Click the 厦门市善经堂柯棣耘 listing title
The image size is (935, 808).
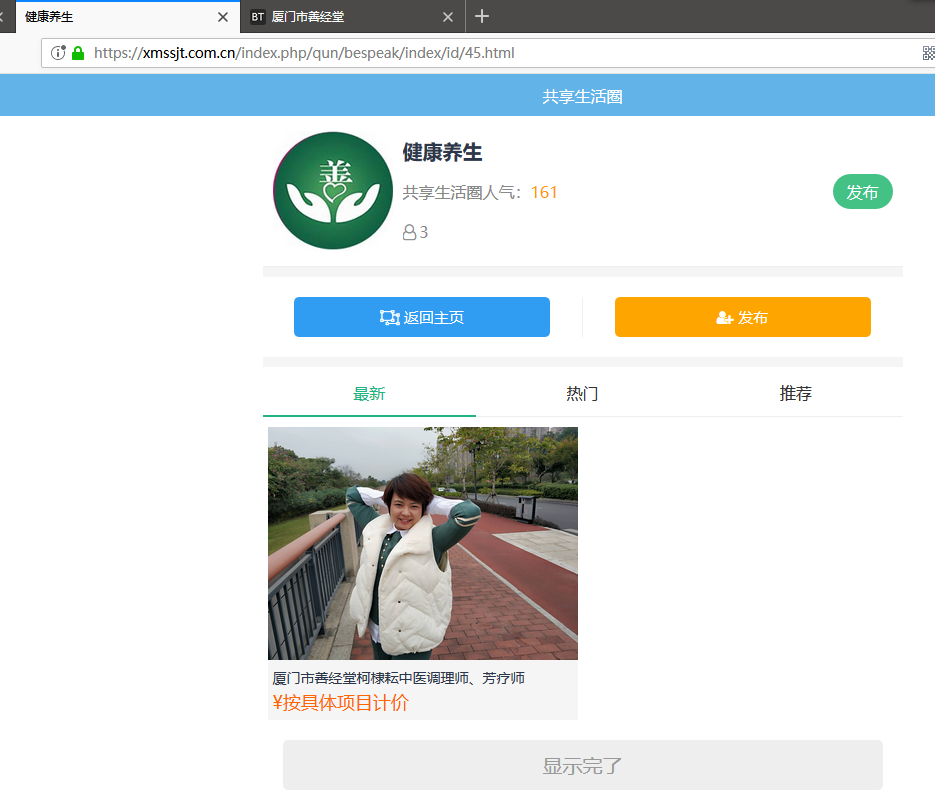398,678
